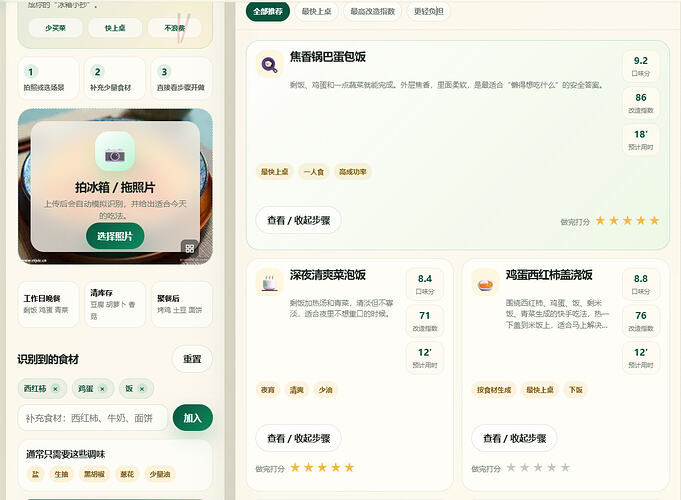Remove the 西红柿 ingredient chip via its x
Image resolution: width=681 pixels, height=500 pixels.
tap(55, 389)
